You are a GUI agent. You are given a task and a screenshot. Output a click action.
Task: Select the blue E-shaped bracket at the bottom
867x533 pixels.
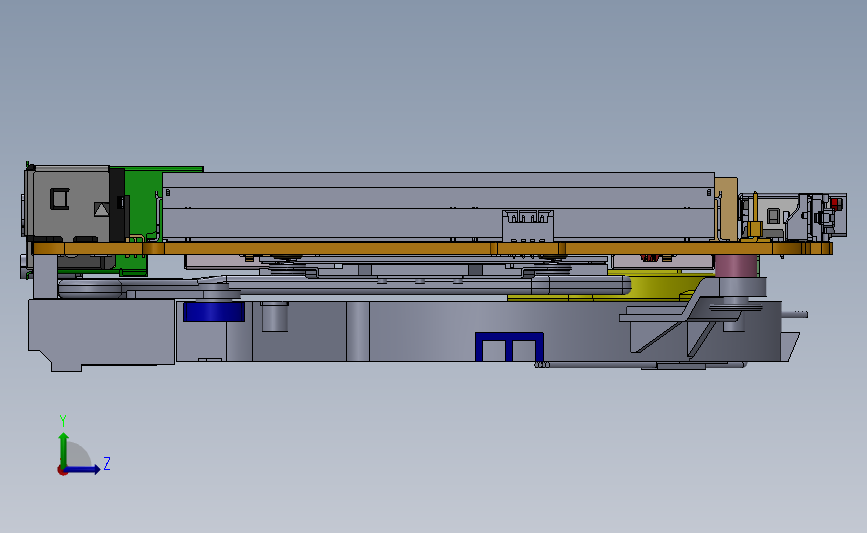pyautogui.click(x=509, y=347)
